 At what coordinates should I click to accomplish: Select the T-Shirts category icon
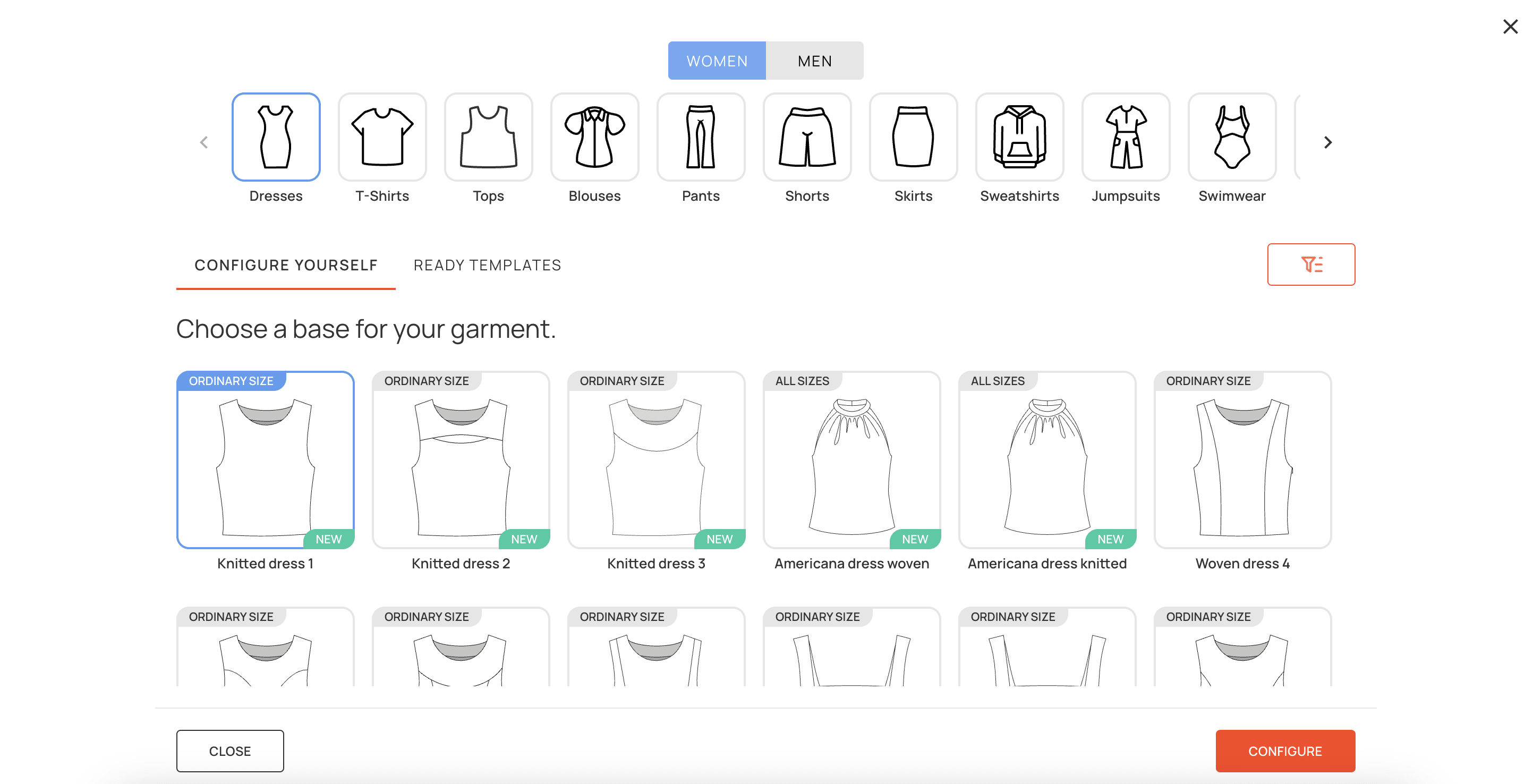point(382,138)
